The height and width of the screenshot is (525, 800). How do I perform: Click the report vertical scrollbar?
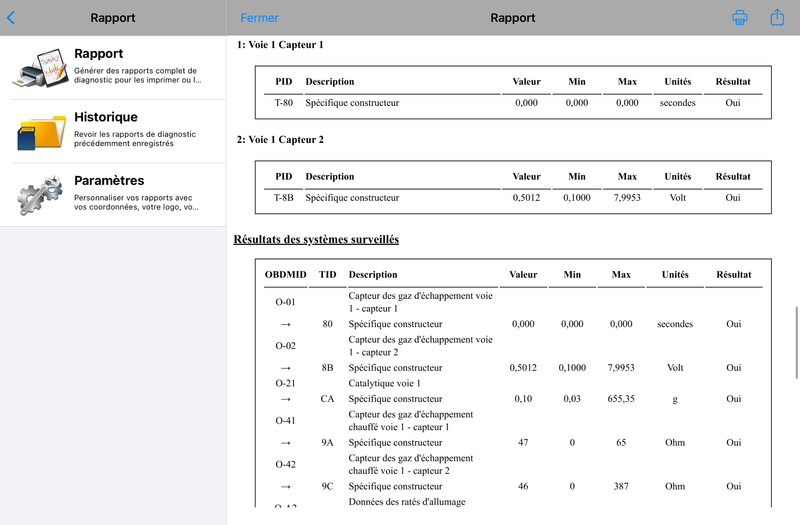tap(796, 342)
